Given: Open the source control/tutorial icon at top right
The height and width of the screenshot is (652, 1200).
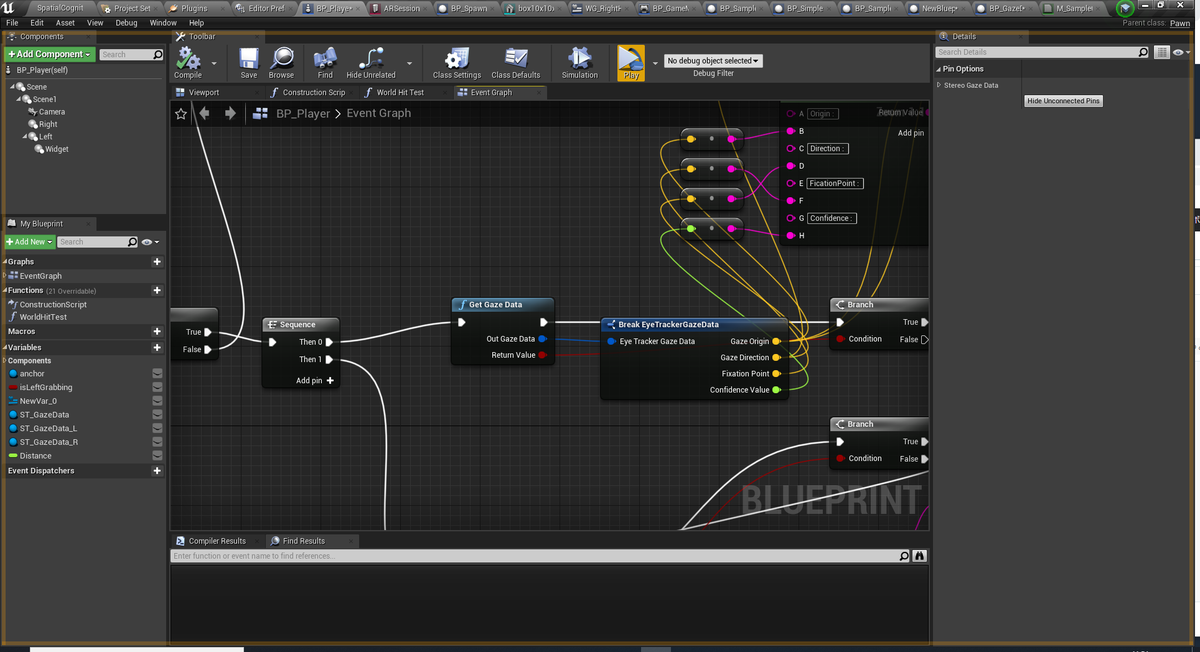Looking at the screenshot, I should [1126, 9].
